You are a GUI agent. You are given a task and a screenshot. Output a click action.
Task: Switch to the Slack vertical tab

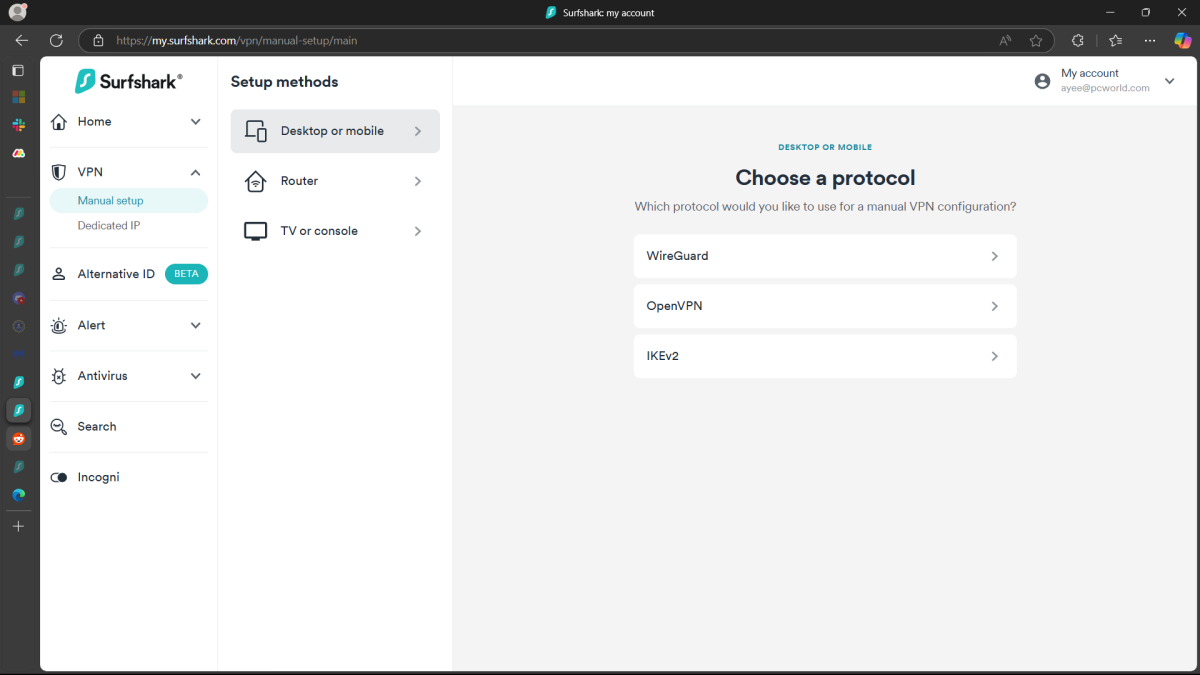[x=18, y=125]
